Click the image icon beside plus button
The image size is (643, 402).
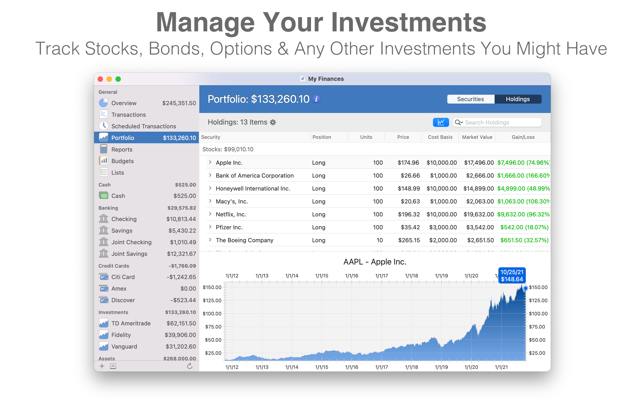click(113, 366)
